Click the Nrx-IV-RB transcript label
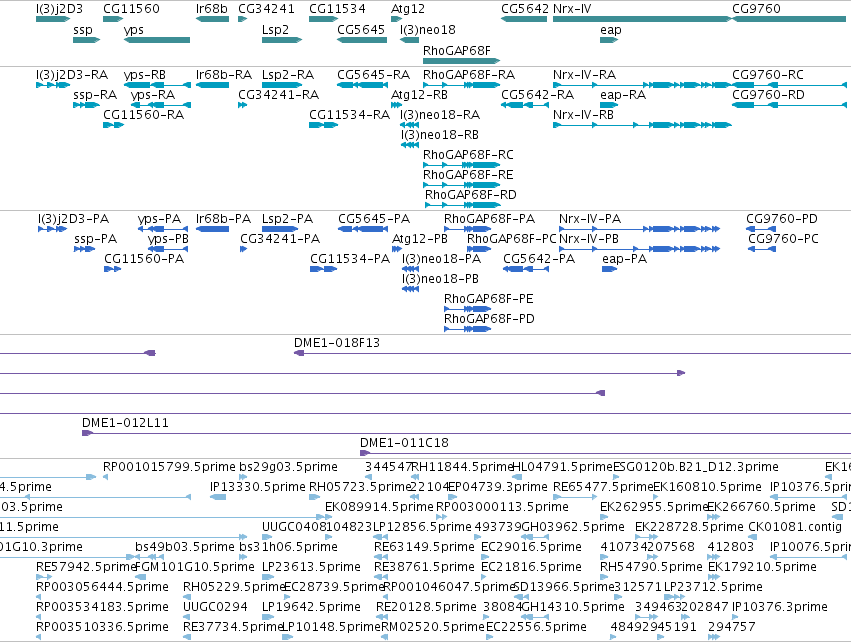851x642 pixels. click(583, 115)
